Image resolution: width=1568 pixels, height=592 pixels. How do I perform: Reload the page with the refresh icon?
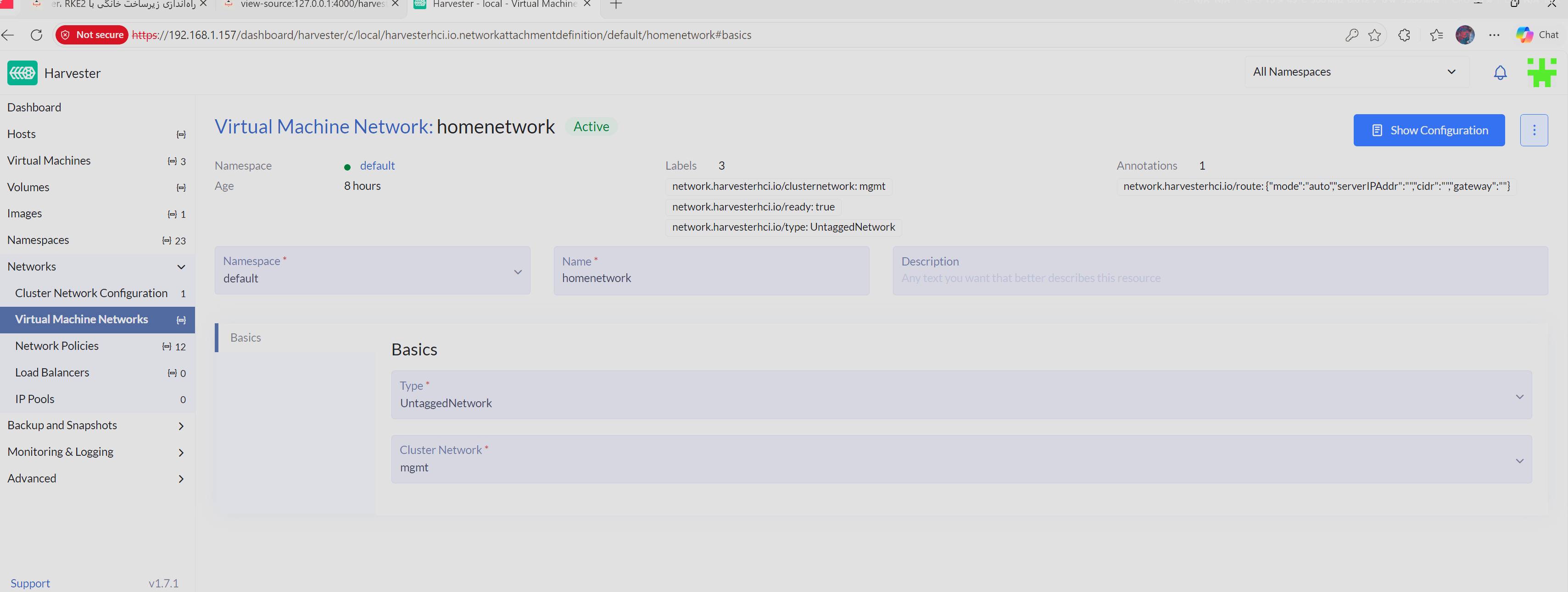click(37, 35)
